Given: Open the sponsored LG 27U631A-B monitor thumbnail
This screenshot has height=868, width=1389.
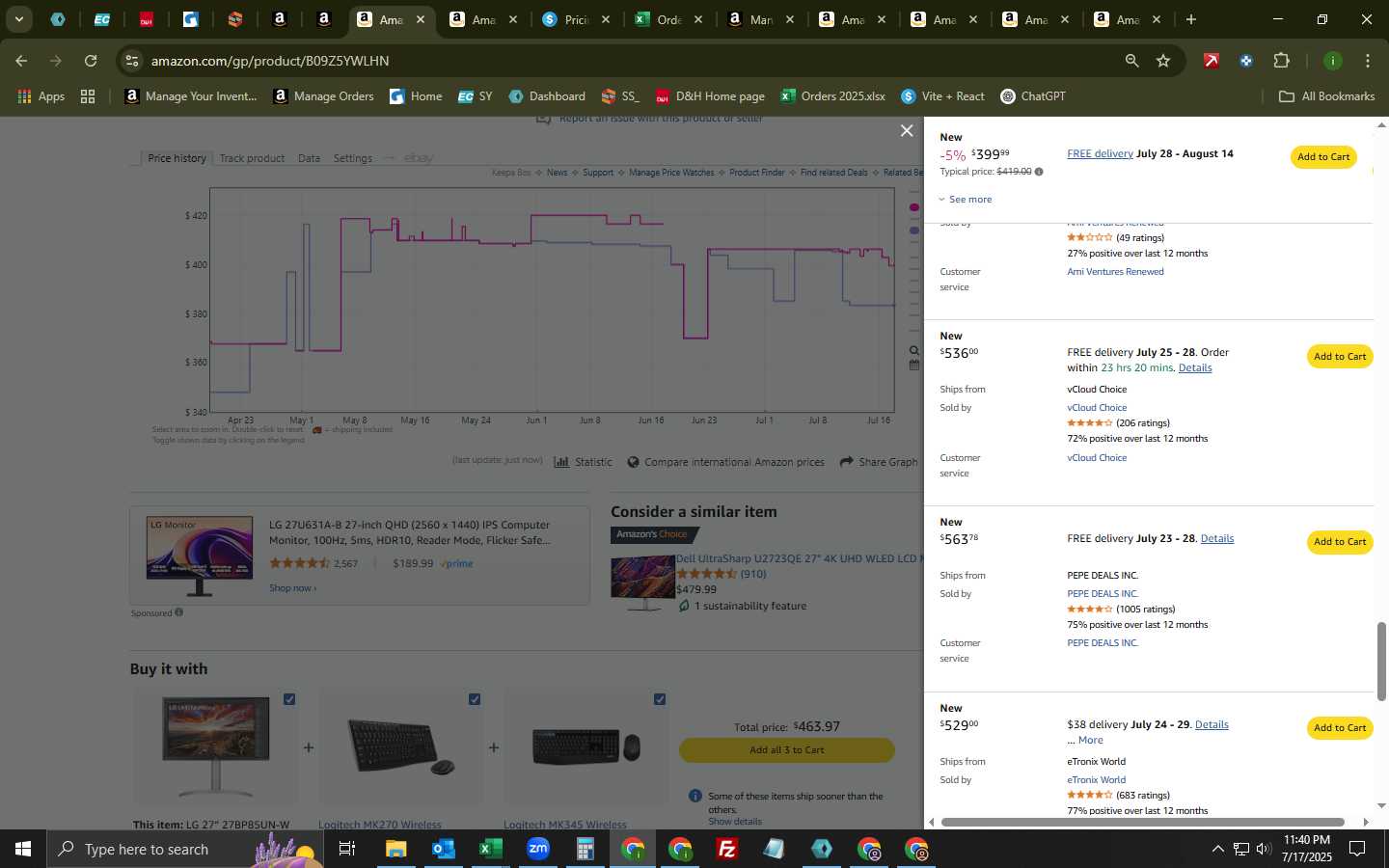Looking at the screenshot, I should pyautogui.click(x=200, y=556).
